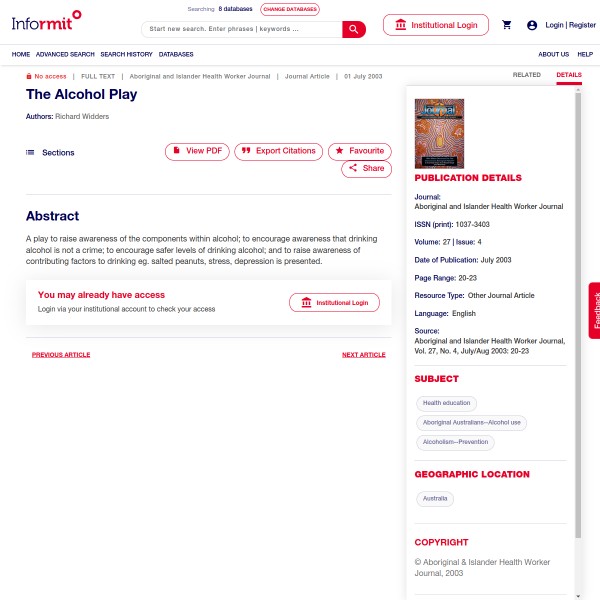The height and width of the screenshot is (600, 600).
Task: Click header Institutional Login button
Action: pyautogui.click(x=436, y=25)
